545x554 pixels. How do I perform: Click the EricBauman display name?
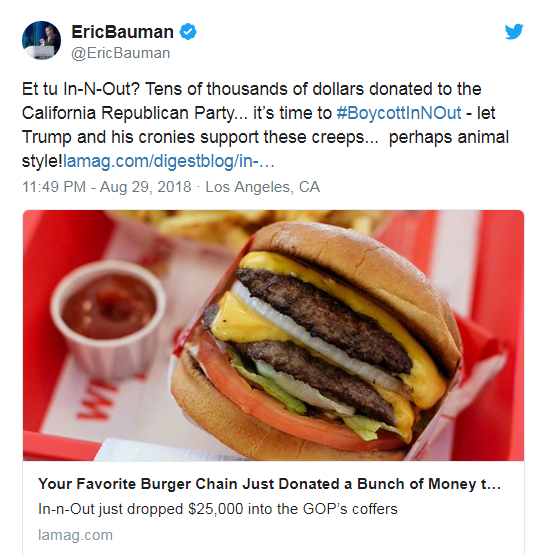122,32
